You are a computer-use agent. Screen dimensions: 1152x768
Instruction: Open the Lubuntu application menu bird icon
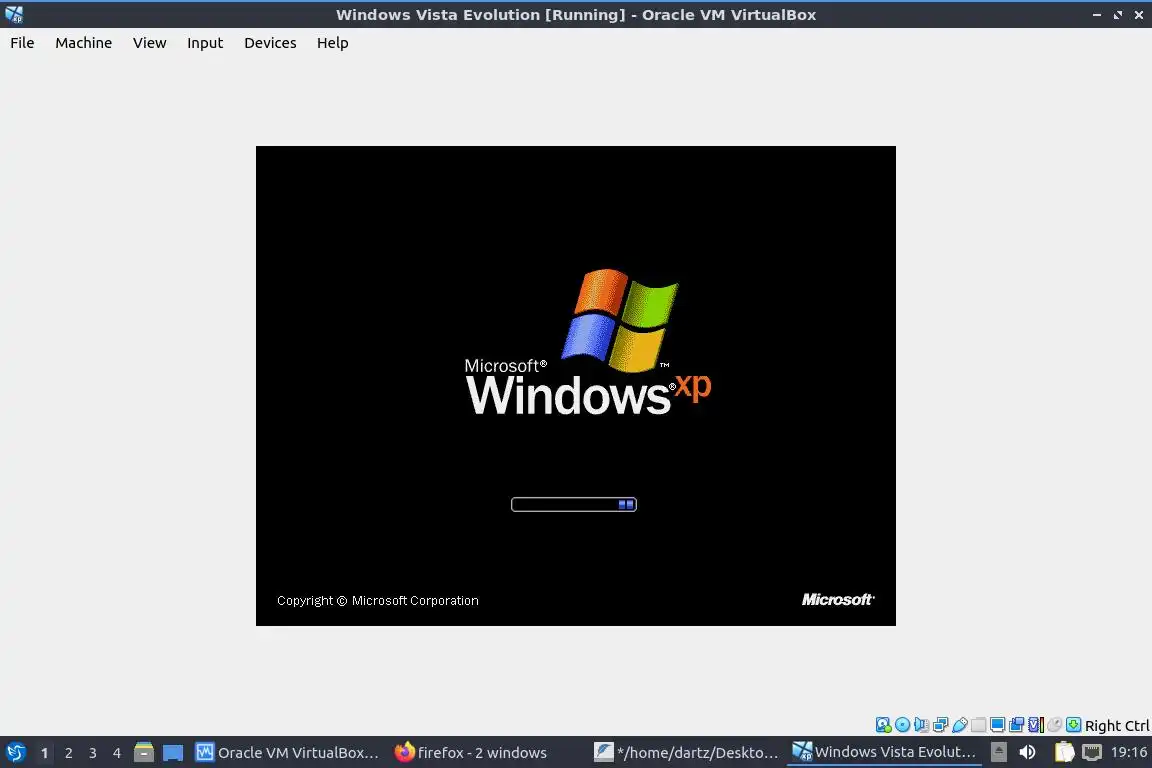click(15, 752)
